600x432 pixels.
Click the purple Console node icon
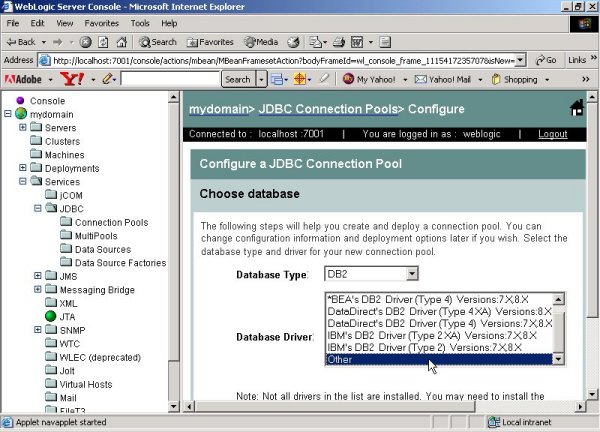pos(20,101)
